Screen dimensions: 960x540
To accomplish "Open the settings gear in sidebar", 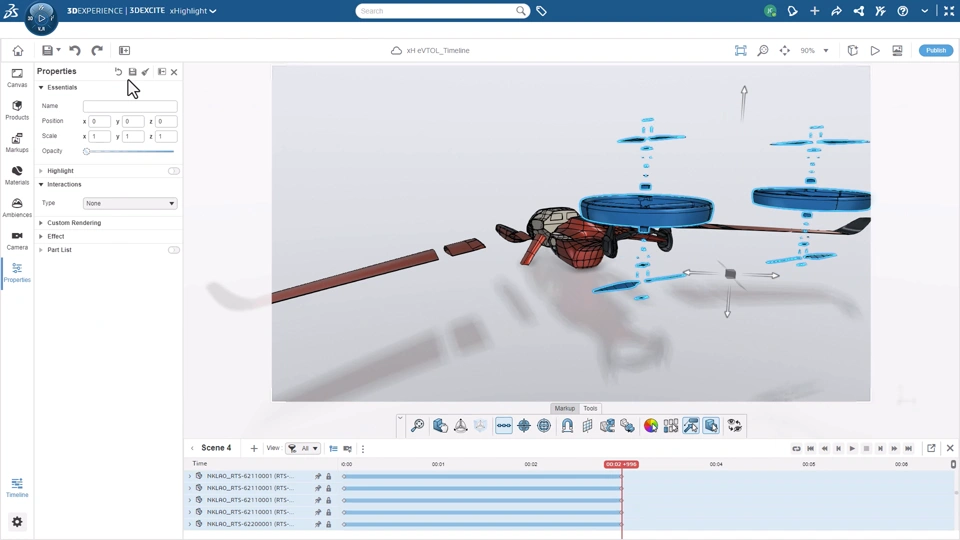I will [x=17, y=522].
